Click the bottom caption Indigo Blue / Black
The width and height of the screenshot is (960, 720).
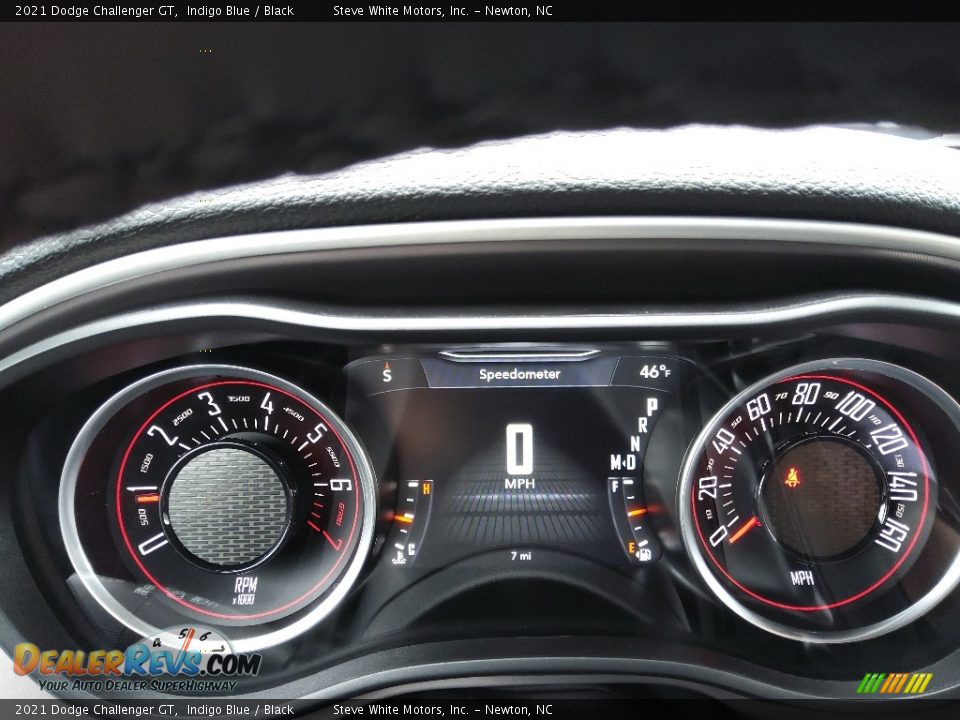pyautogui.click(x=240, y=710)
